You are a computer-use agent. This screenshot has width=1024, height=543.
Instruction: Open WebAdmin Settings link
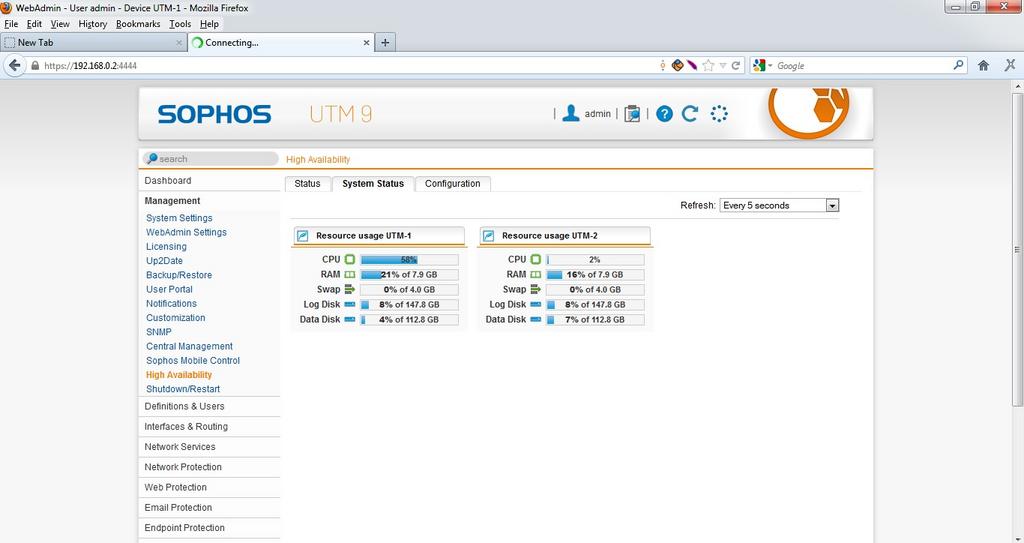[186, 232]
